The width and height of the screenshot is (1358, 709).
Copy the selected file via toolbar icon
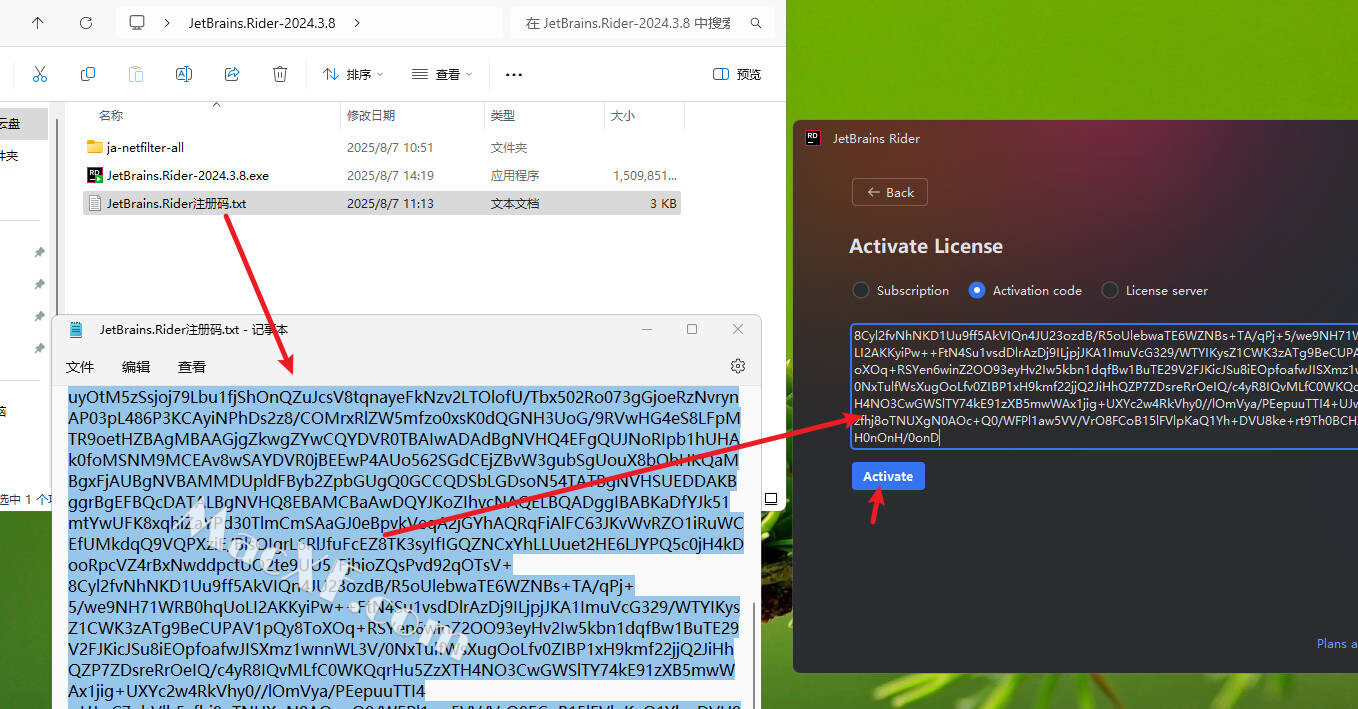pyautogui.click(x=88, y=74)
